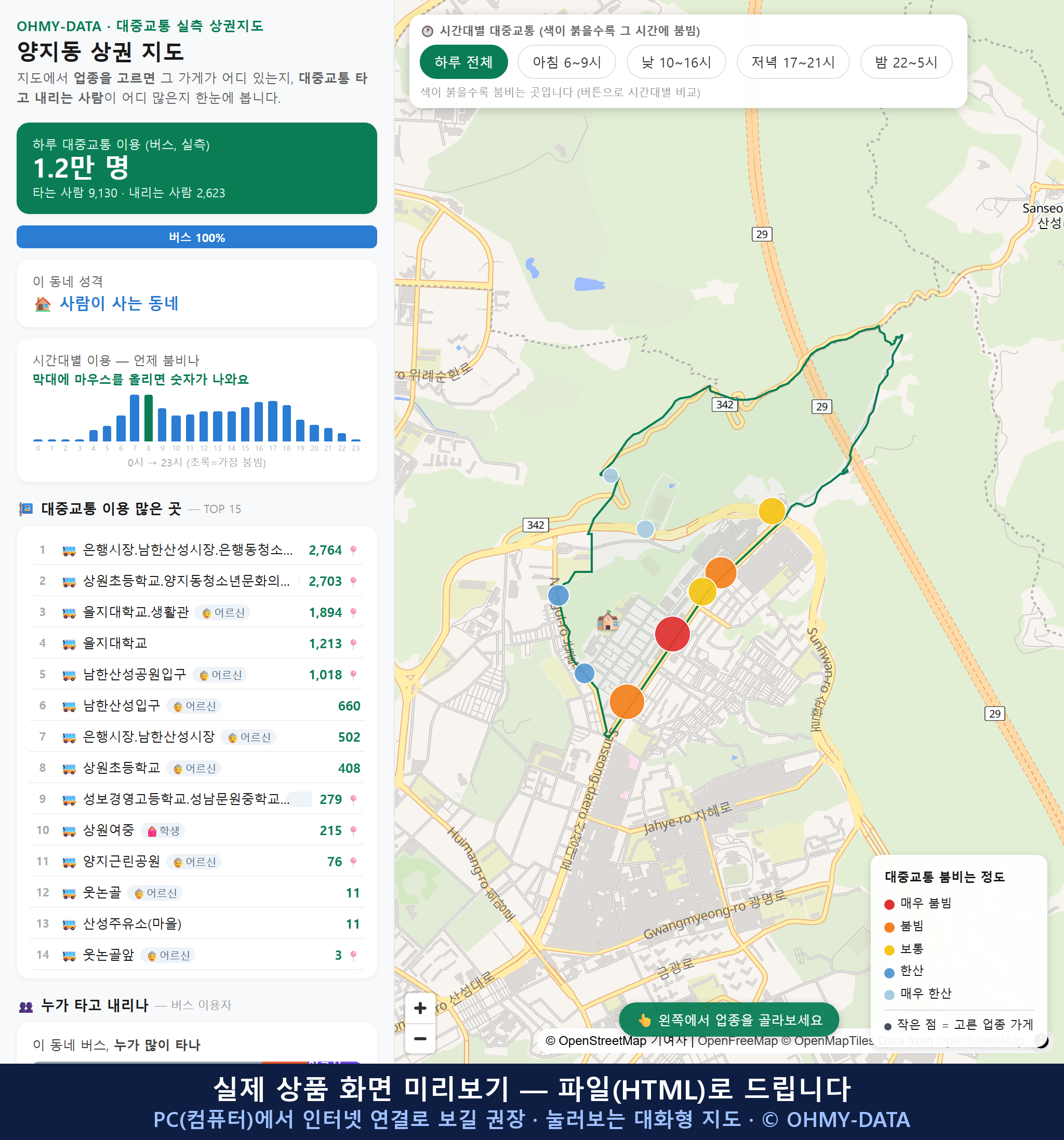Click the icon beside 대중교통 이용 많은 곳 heading
This screenshot has height=1140, width=1064.
[x=26, y=508]
